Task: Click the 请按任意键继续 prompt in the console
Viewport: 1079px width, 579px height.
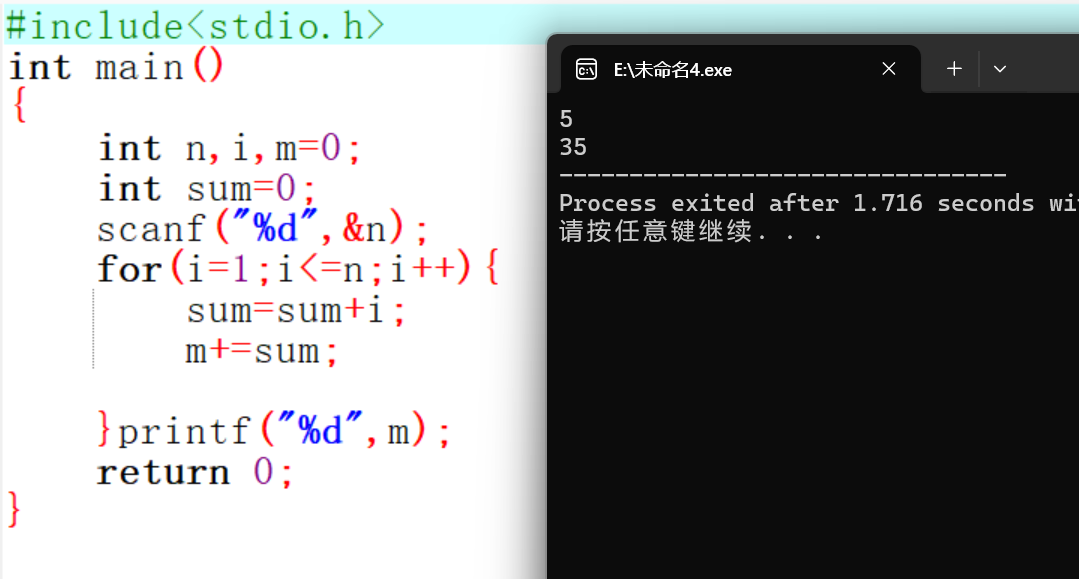Action: (690, 231)
